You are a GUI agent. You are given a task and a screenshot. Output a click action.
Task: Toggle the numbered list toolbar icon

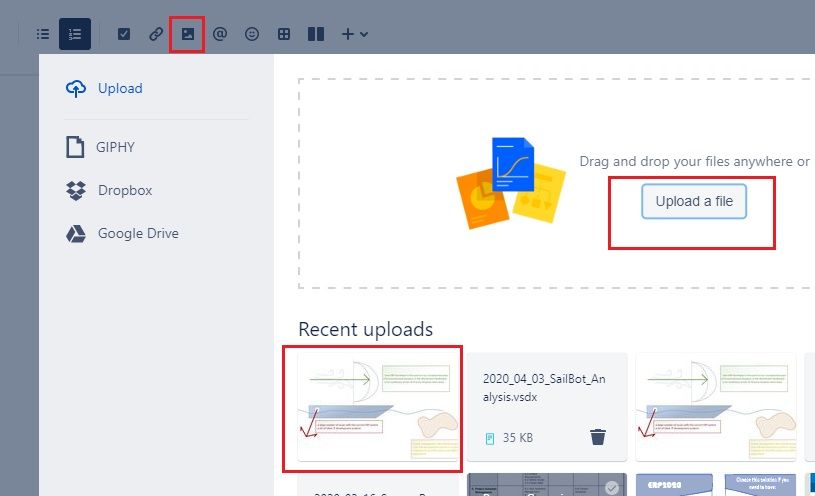[x=75, y=34]
